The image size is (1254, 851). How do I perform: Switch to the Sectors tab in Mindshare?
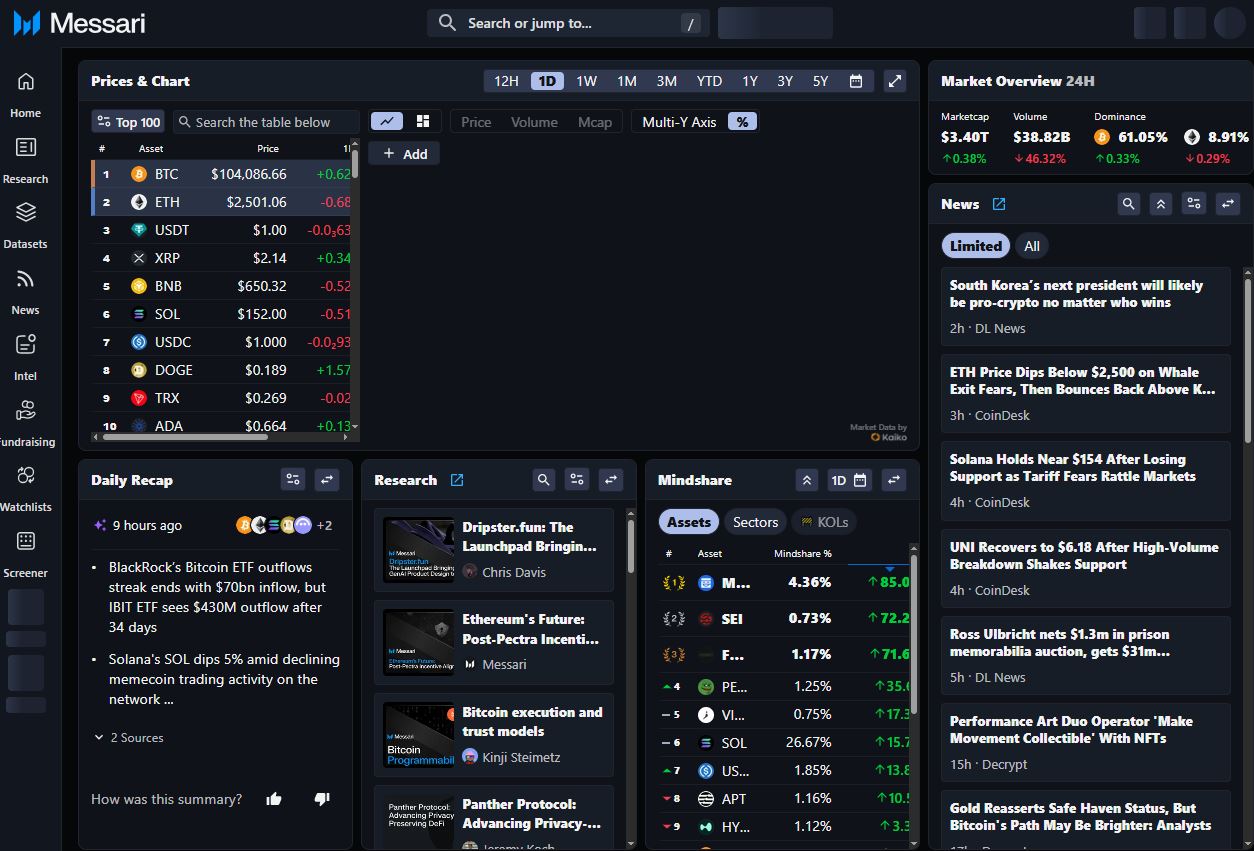755,522
